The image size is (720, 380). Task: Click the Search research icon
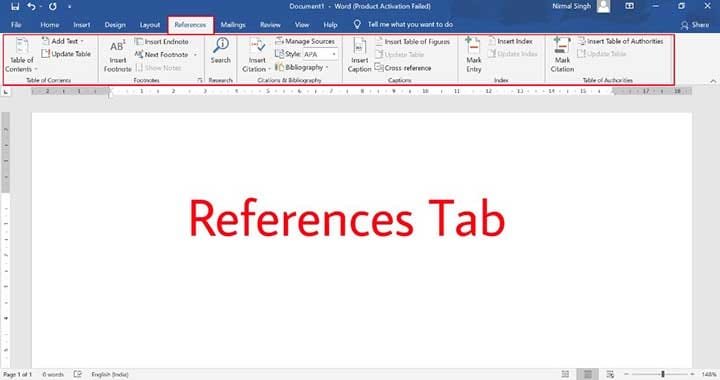220,50
